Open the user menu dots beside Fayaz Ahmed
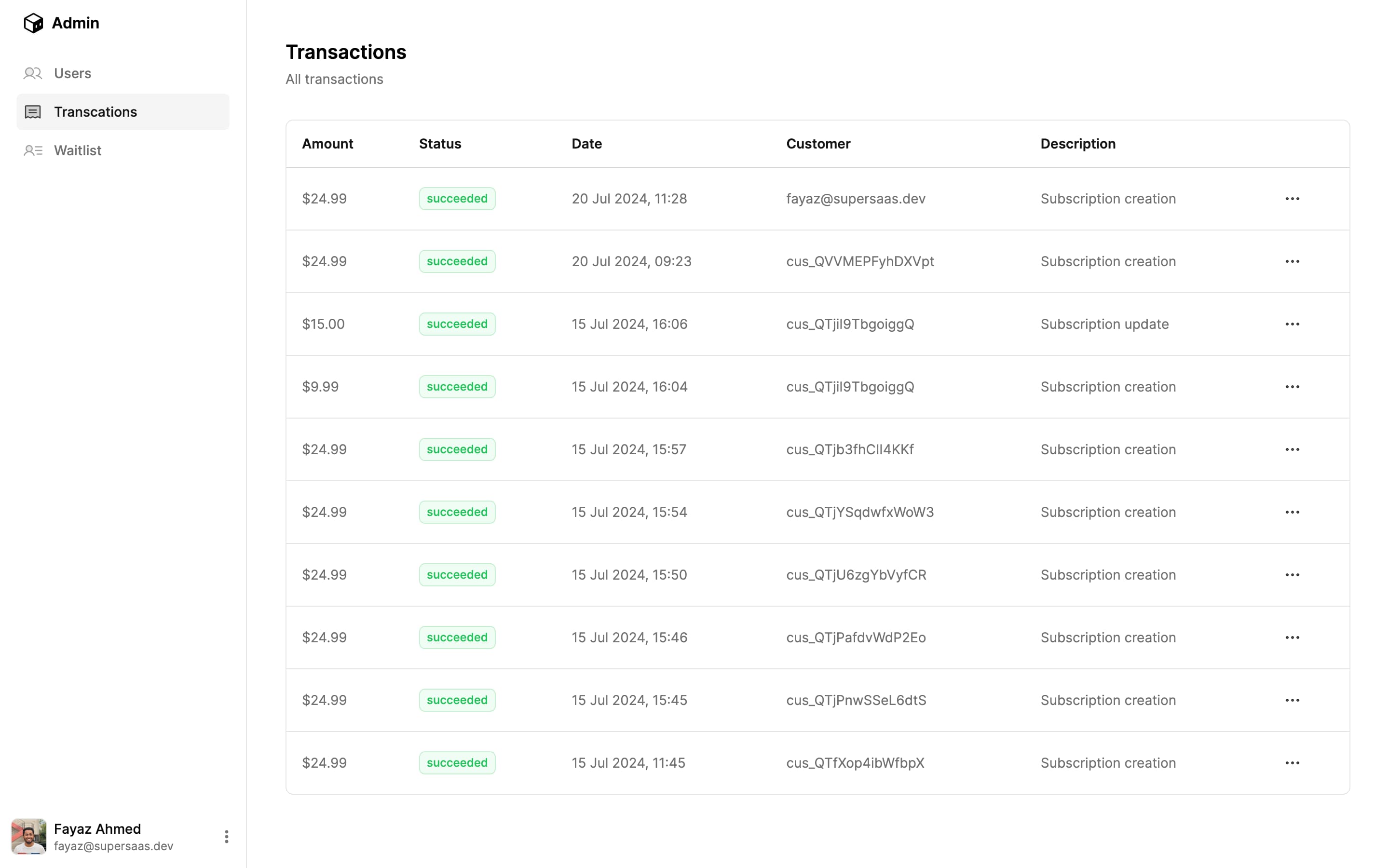This screenshot has width=1389, height=868. (227, 837)
